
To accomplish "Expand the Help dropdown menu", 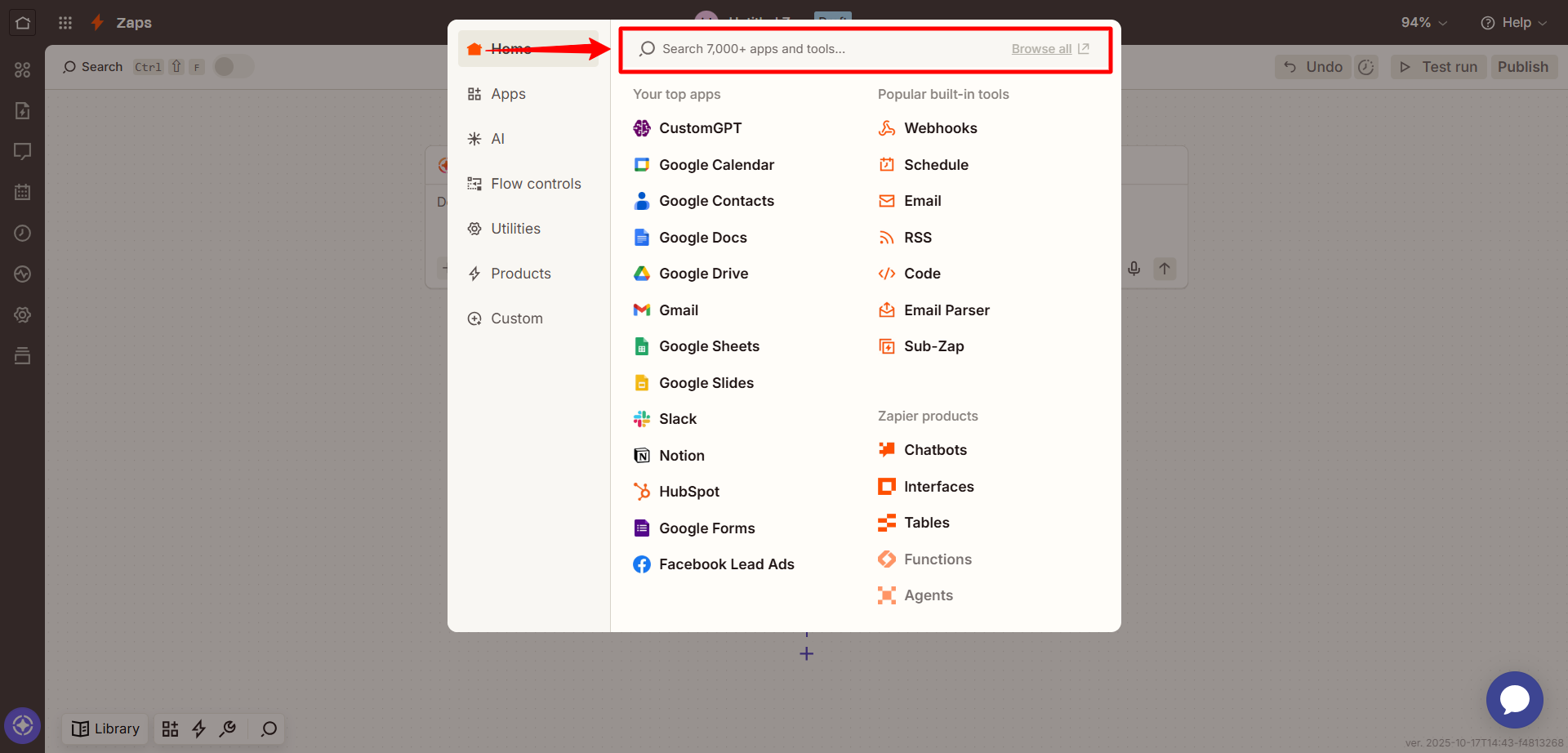I will click(1514, 22).
